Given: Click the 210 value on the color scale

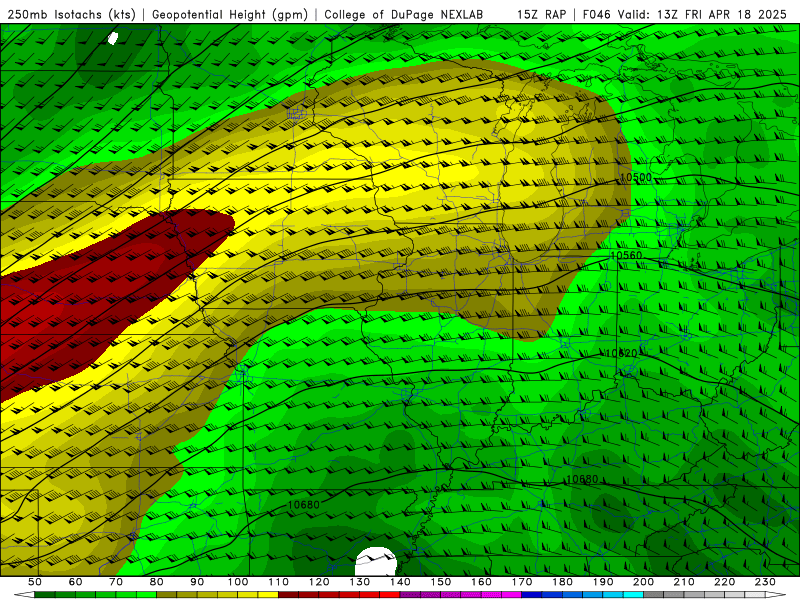Looking at the screenshot, I should pos(684,582).
